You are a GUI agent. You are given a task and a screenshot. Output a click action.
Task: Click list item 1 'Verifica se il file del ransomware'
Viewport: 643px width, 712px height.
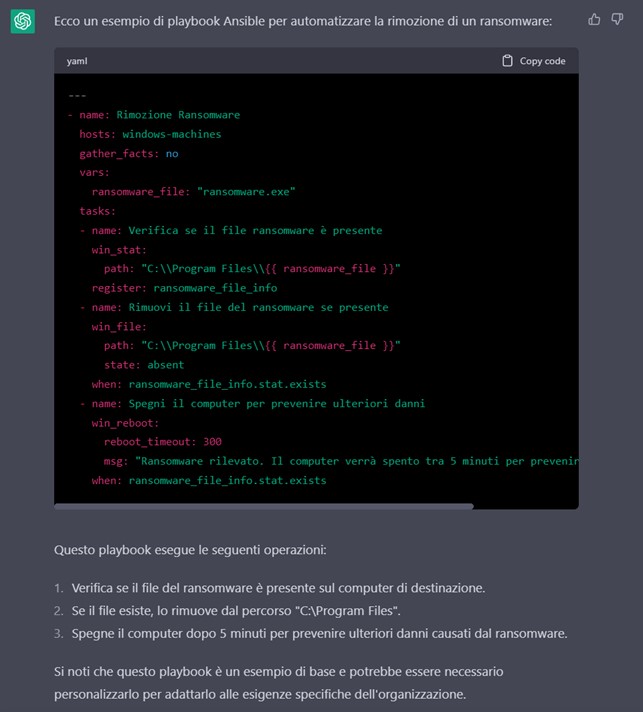click(x=278, y=588)
